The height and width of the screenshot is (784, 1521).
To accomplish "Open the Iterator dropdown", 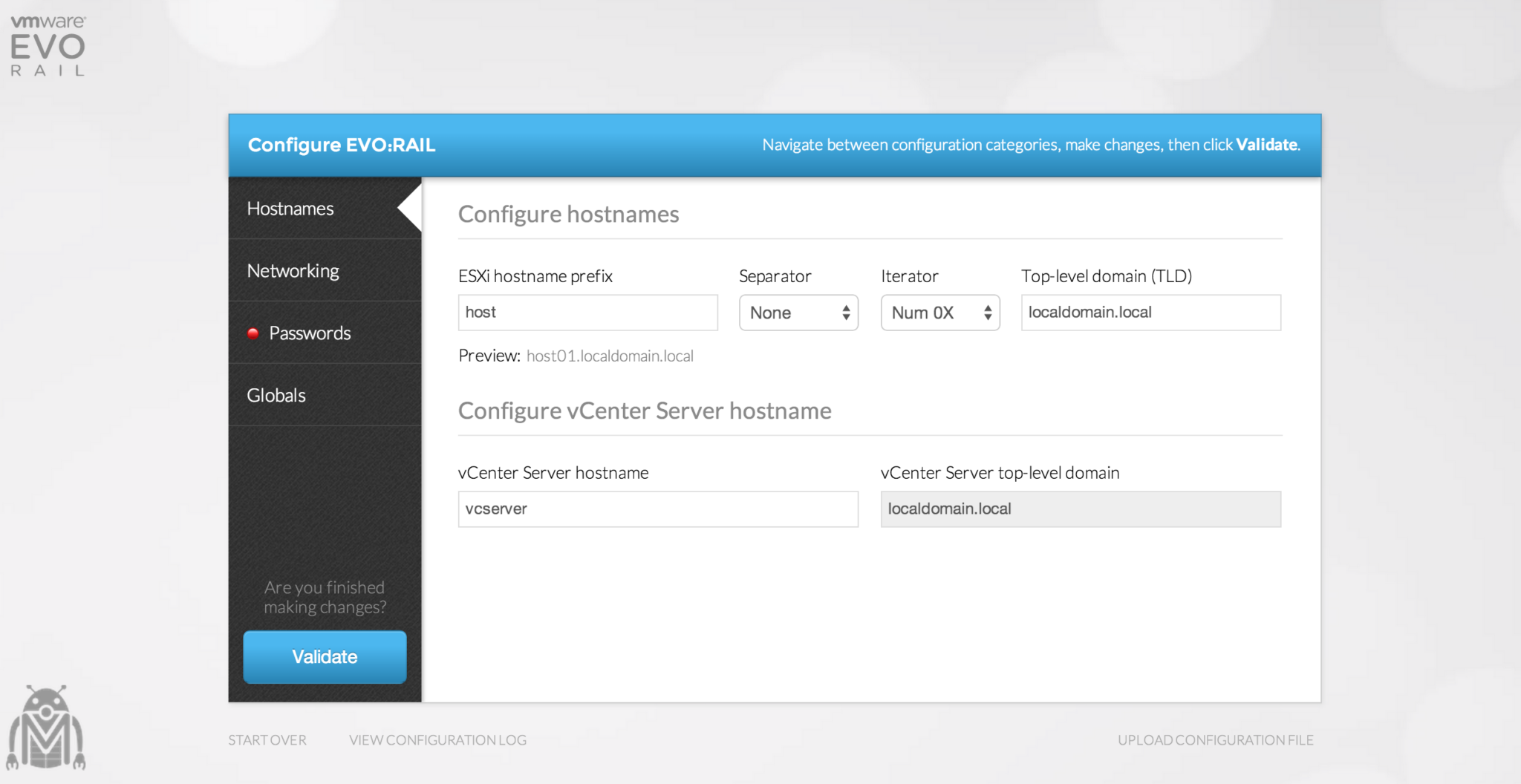I will coord(940,313).
